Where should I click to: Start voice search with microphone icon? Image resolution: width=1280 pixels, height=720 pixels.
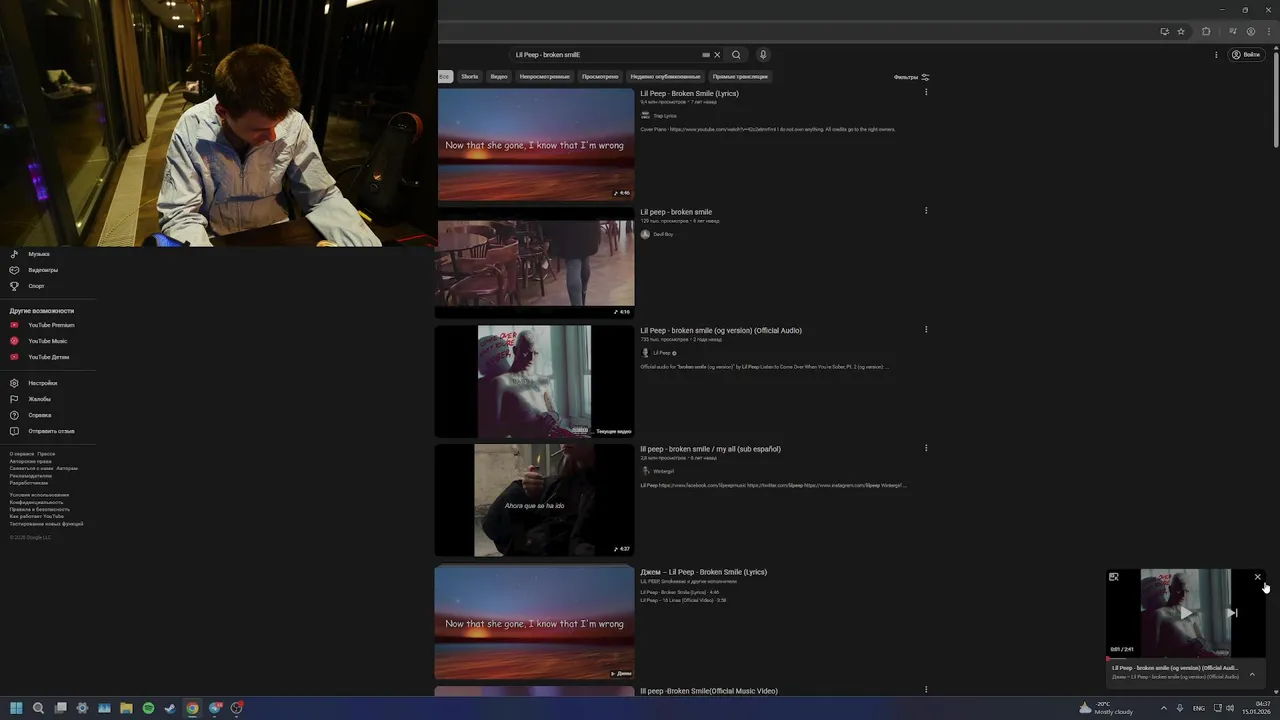coord(763,55)
